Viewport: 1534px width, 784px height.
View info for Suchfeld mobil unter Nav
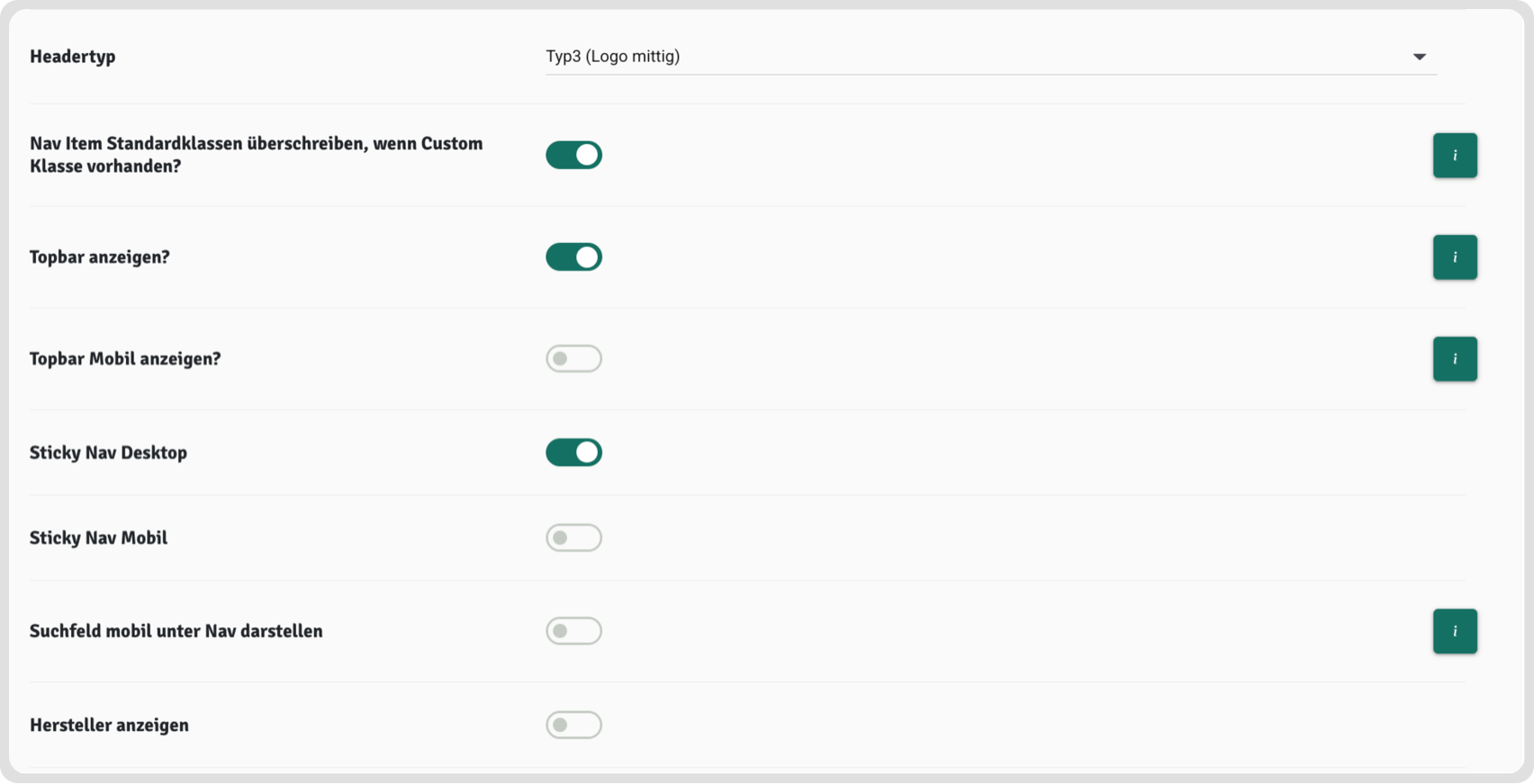click(x=1455, y=631)
